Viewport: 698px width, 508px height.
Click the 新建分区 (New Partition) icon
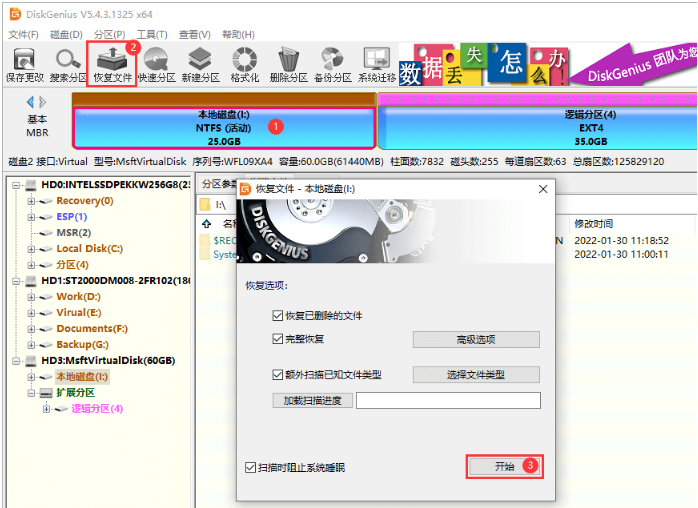click(200, 64)
